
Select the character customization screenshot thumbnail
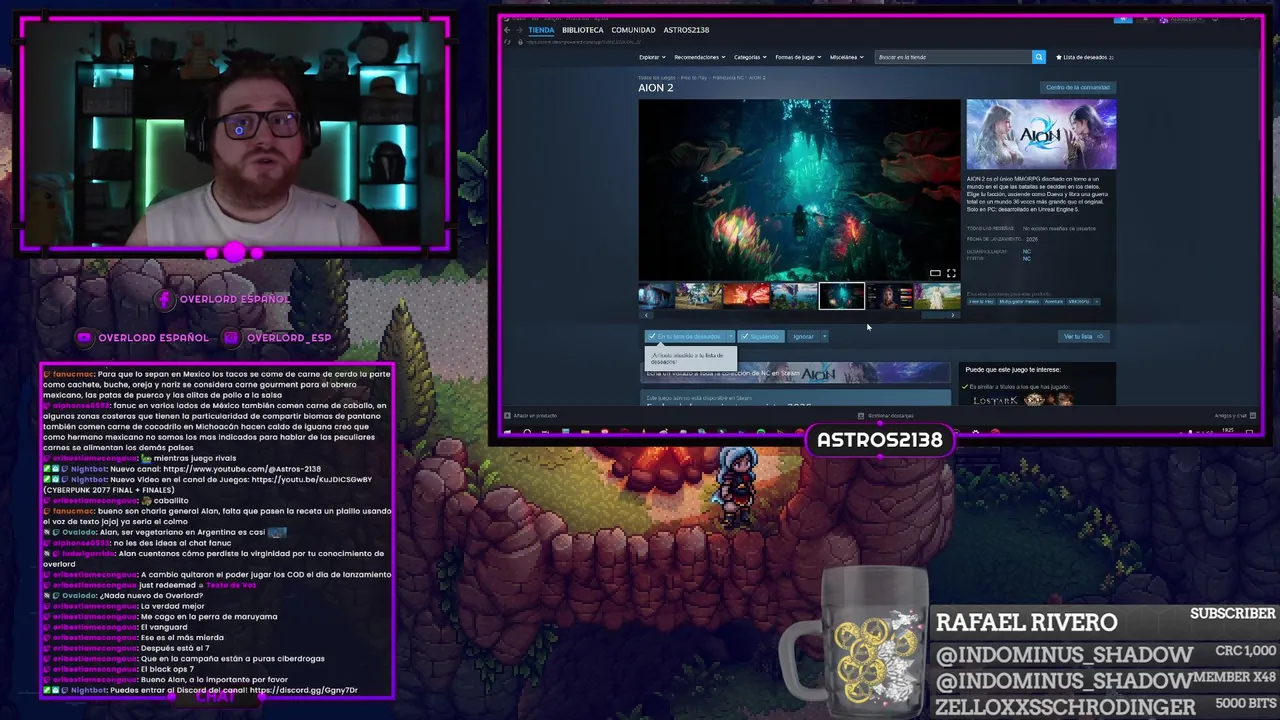889,296
